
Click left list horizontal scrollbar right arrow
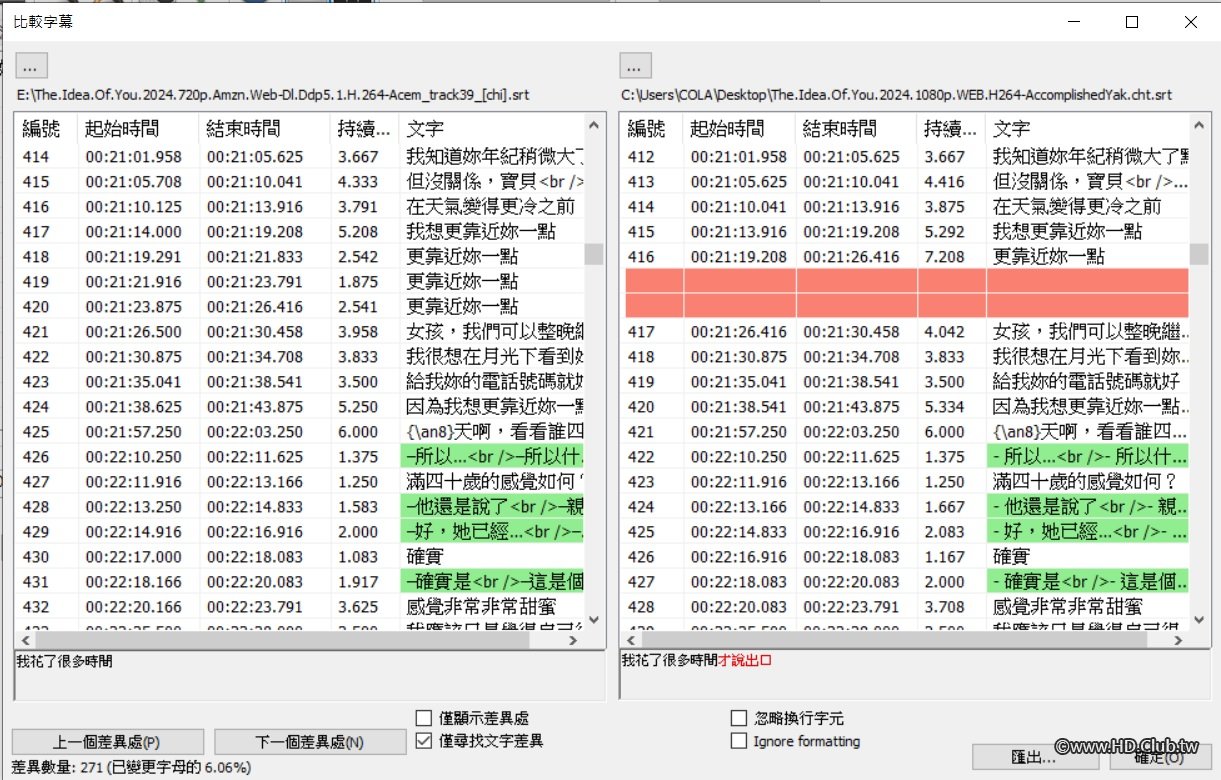(575, 639)
